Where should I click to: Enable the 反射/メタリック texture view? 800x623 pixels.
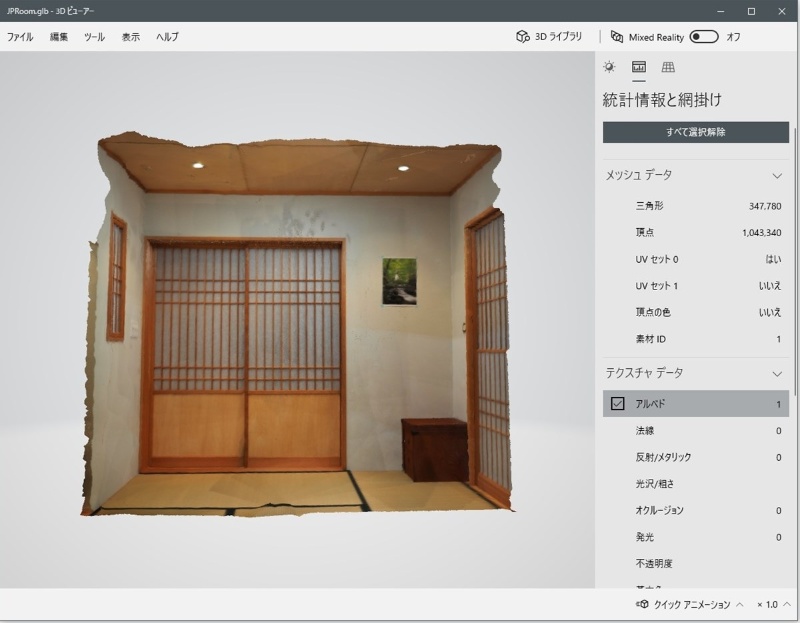pyautogui.click(x=696, y=457)
